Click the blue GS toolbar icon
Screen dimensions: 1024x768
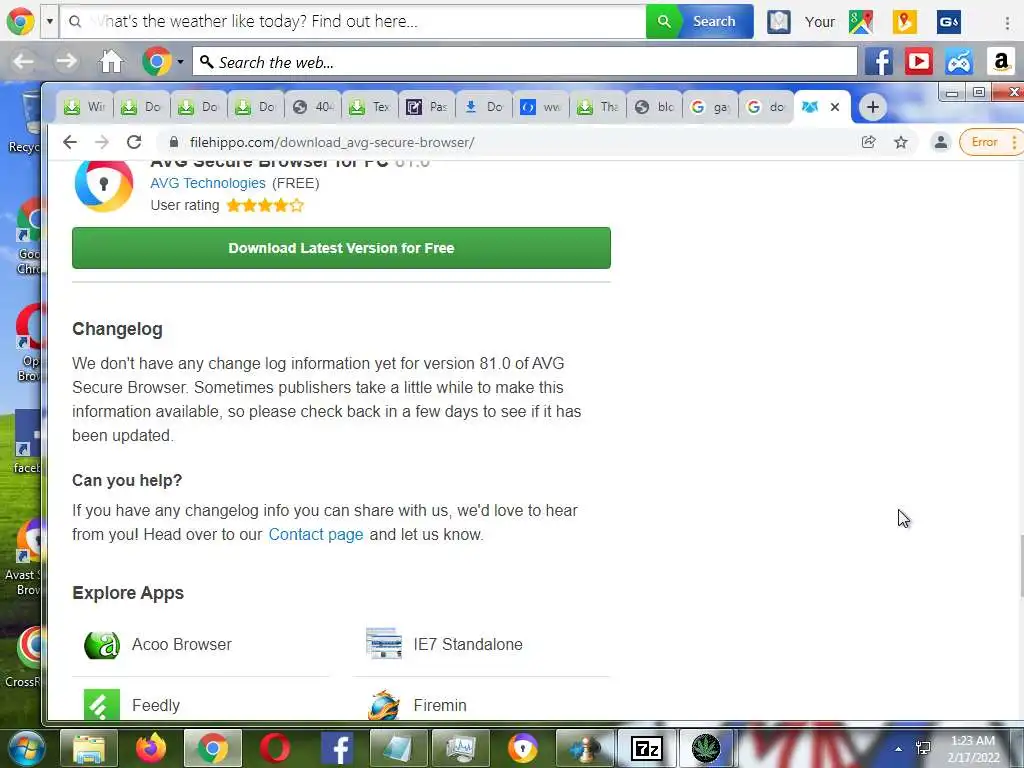click(x=948, y=22)
